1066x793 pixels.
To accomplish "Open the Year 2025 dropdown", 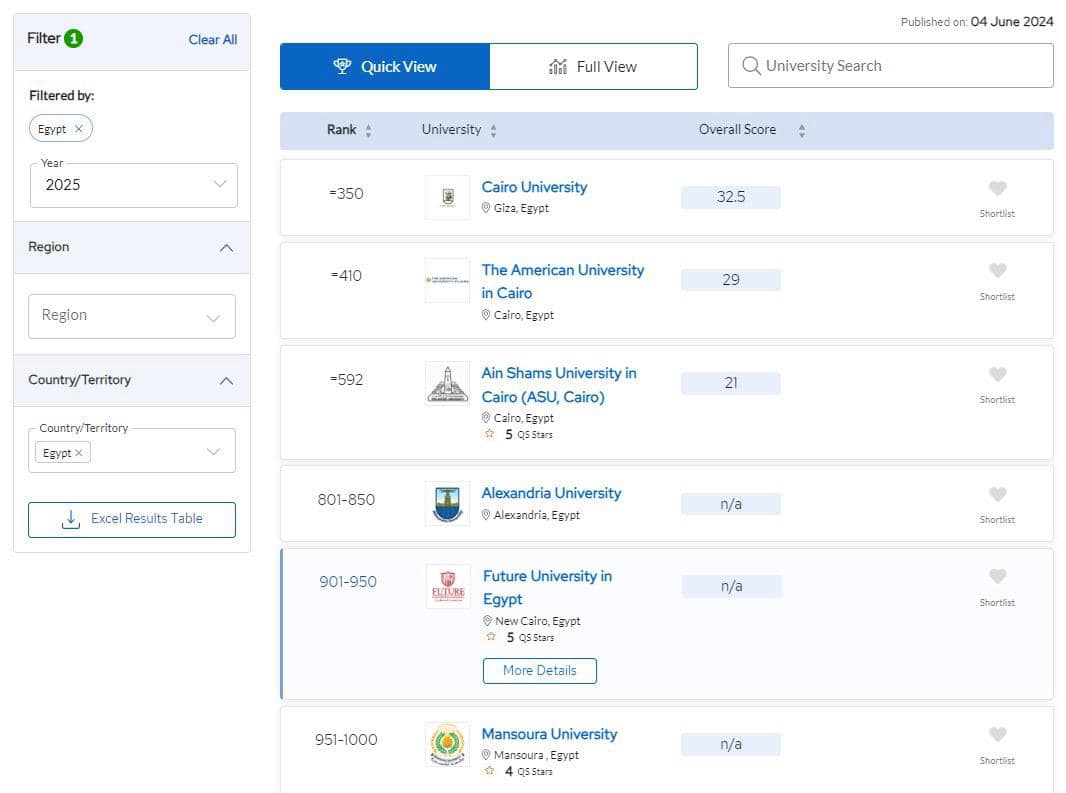I will pyautogui.click(x=134, y=185).
